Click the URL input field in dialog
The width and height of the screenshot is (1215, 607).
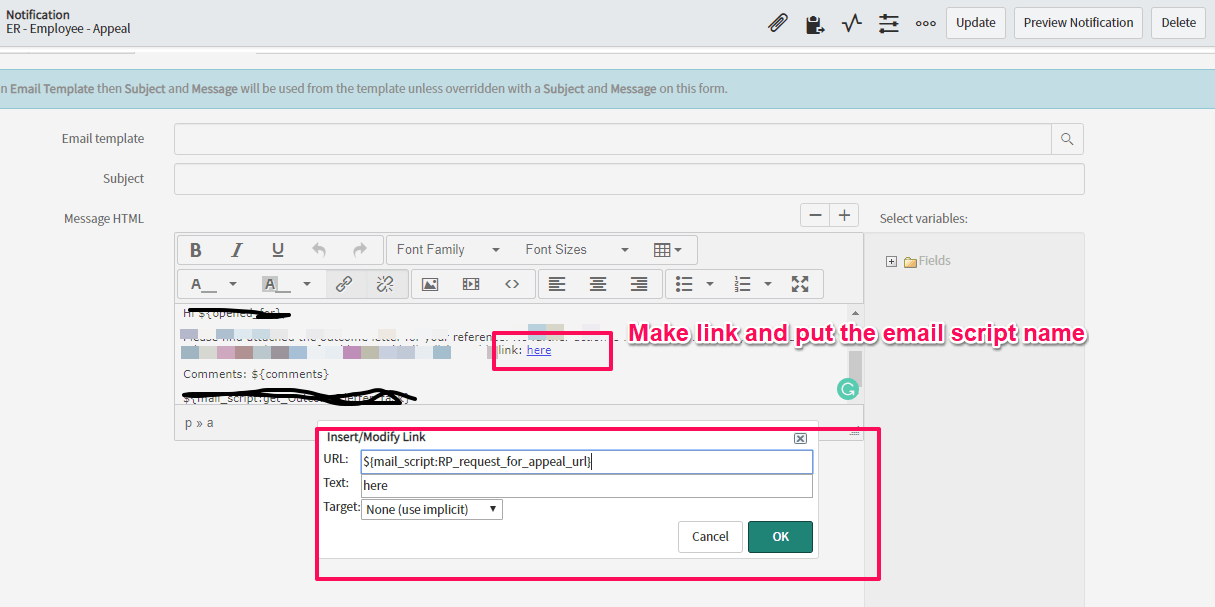pyautogui.click(x=587, y=461)
